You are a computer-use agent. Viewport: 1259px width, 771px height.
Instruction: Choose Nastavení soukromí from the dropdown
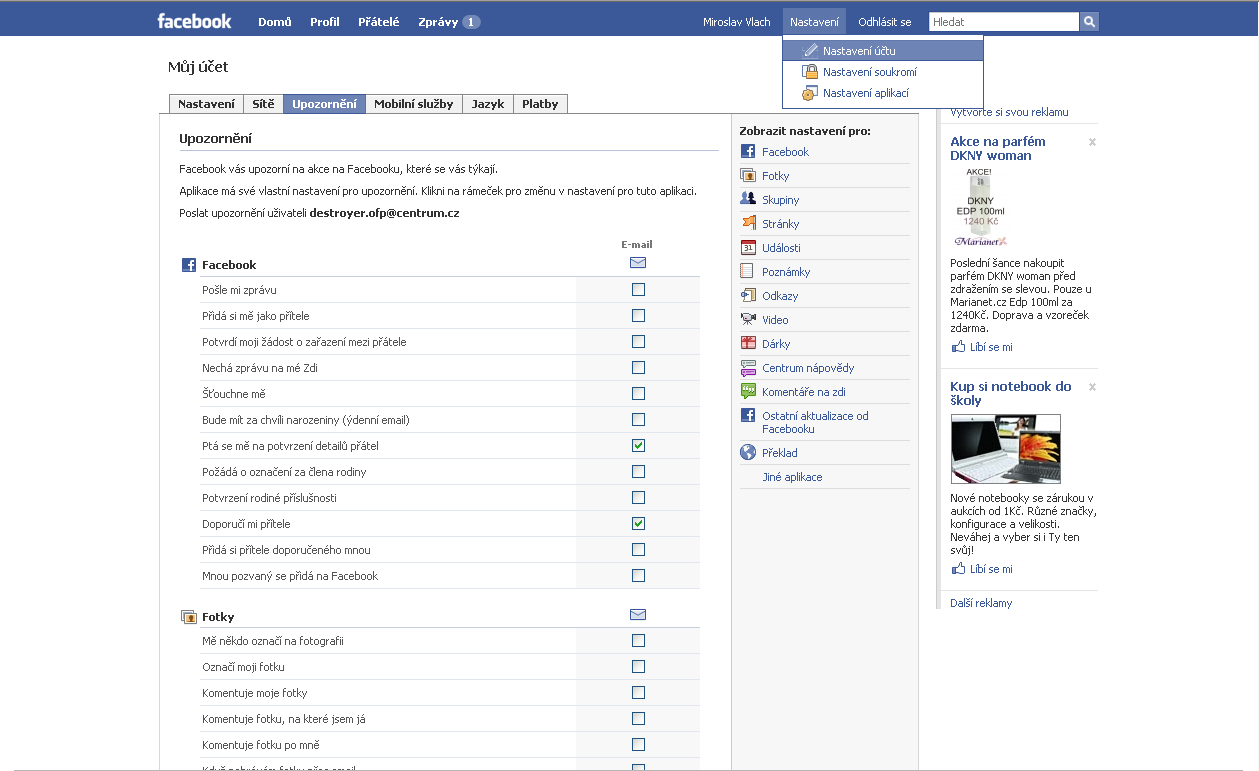coord(883,72)
